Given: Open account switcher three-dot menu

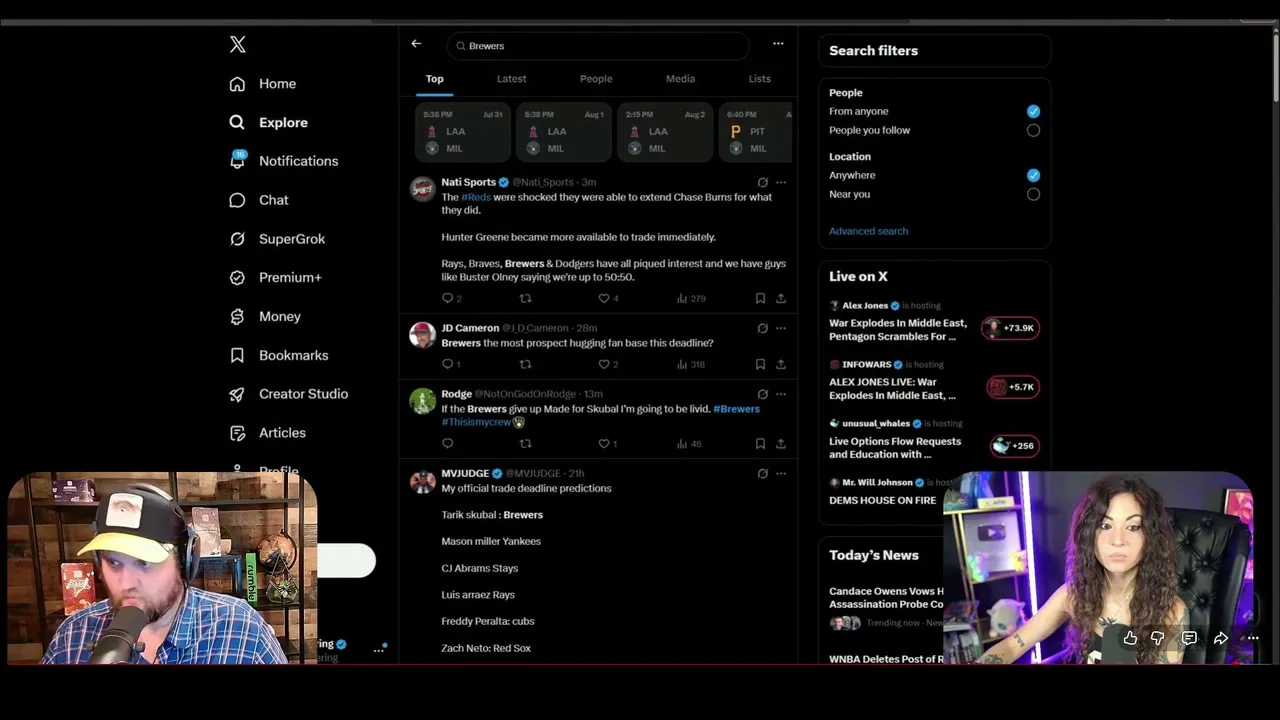Looking at the screenshot, I should coord(379,649).
